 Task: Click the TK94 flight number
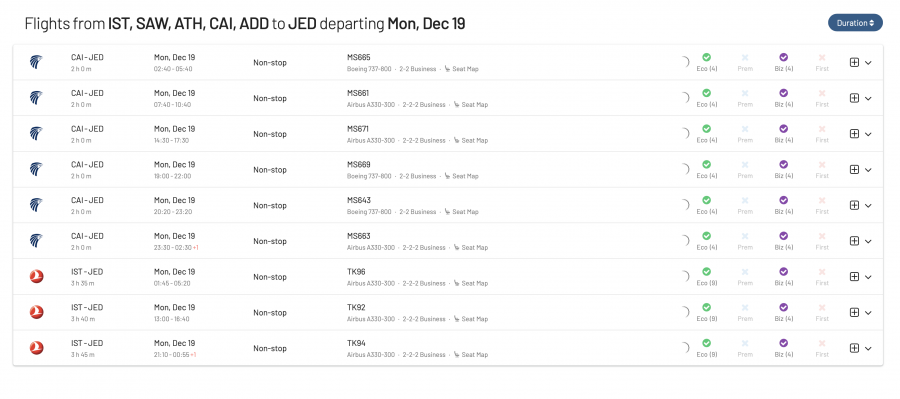(x=356, y=343)
